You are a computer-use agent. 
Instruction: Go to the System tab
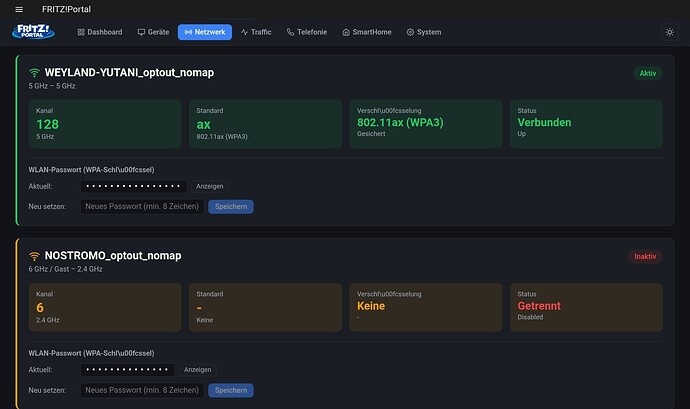(x=424, y=32)
